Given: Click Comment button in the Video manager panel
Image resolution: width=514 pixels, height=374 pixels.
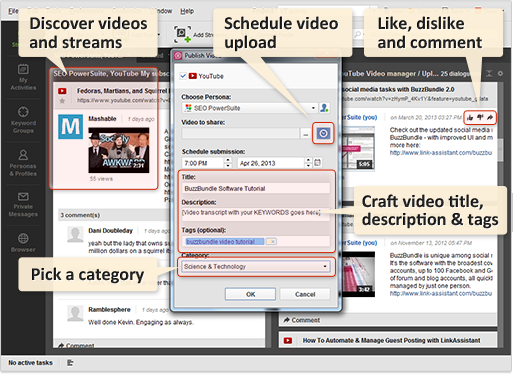Looking at the screenshot, I should 302,320.
